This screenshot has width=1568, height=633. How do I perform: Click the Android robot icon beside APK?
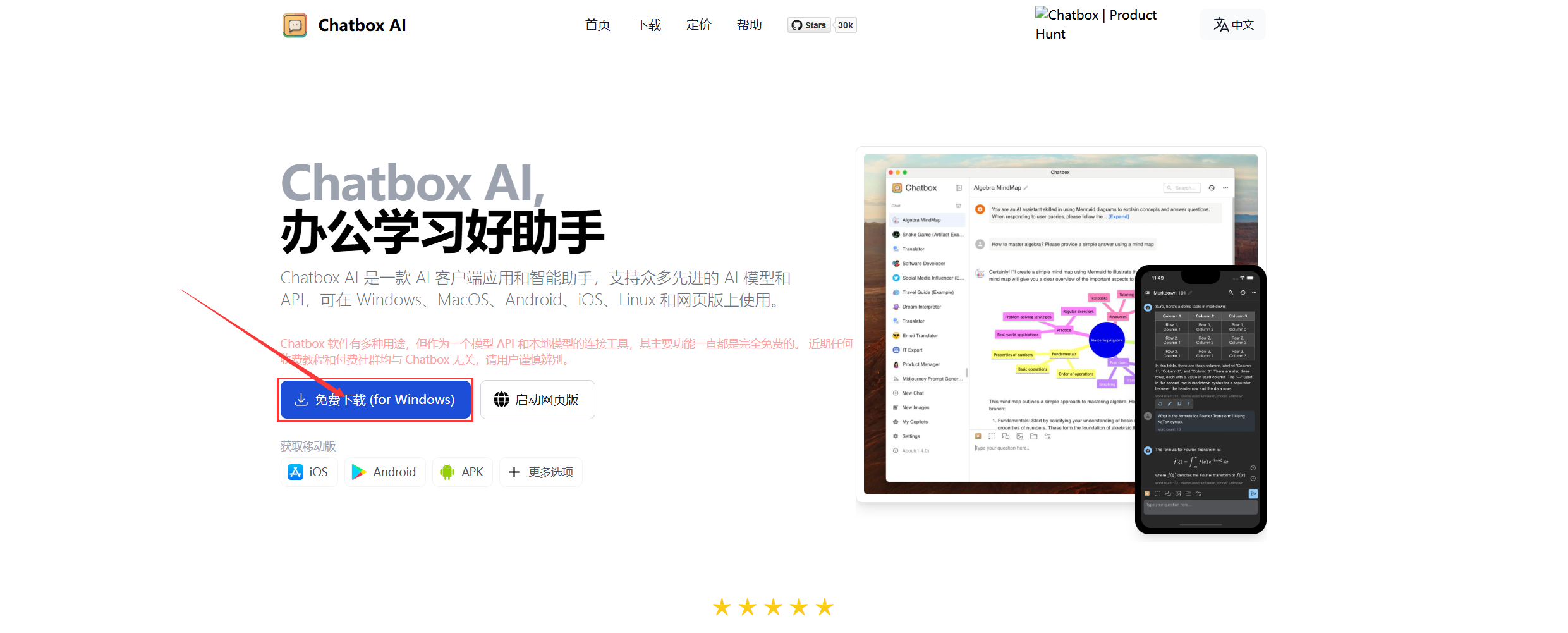click(447, 472)
